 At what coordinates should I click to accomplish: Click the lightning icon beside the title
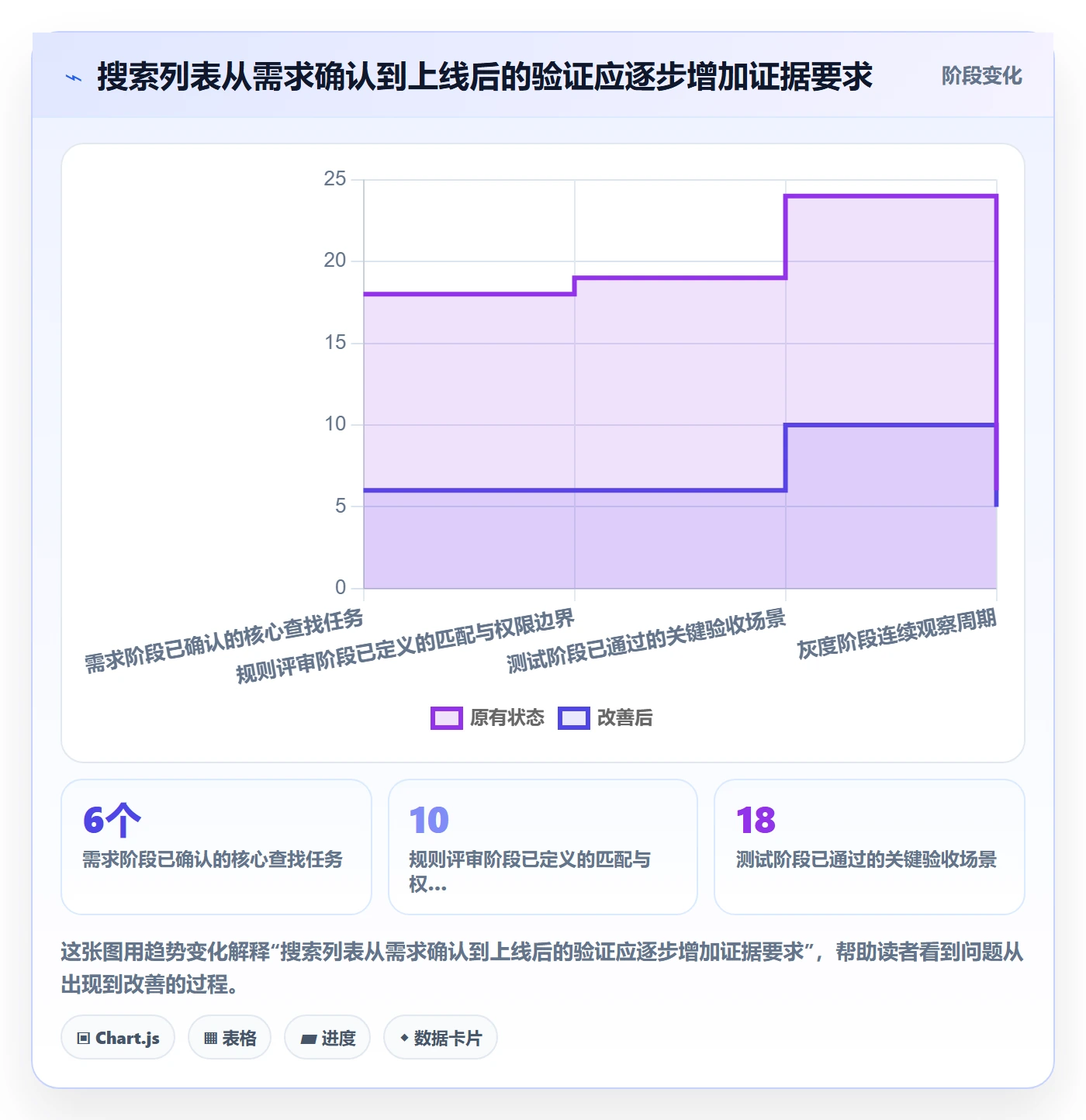pos(74,78)
